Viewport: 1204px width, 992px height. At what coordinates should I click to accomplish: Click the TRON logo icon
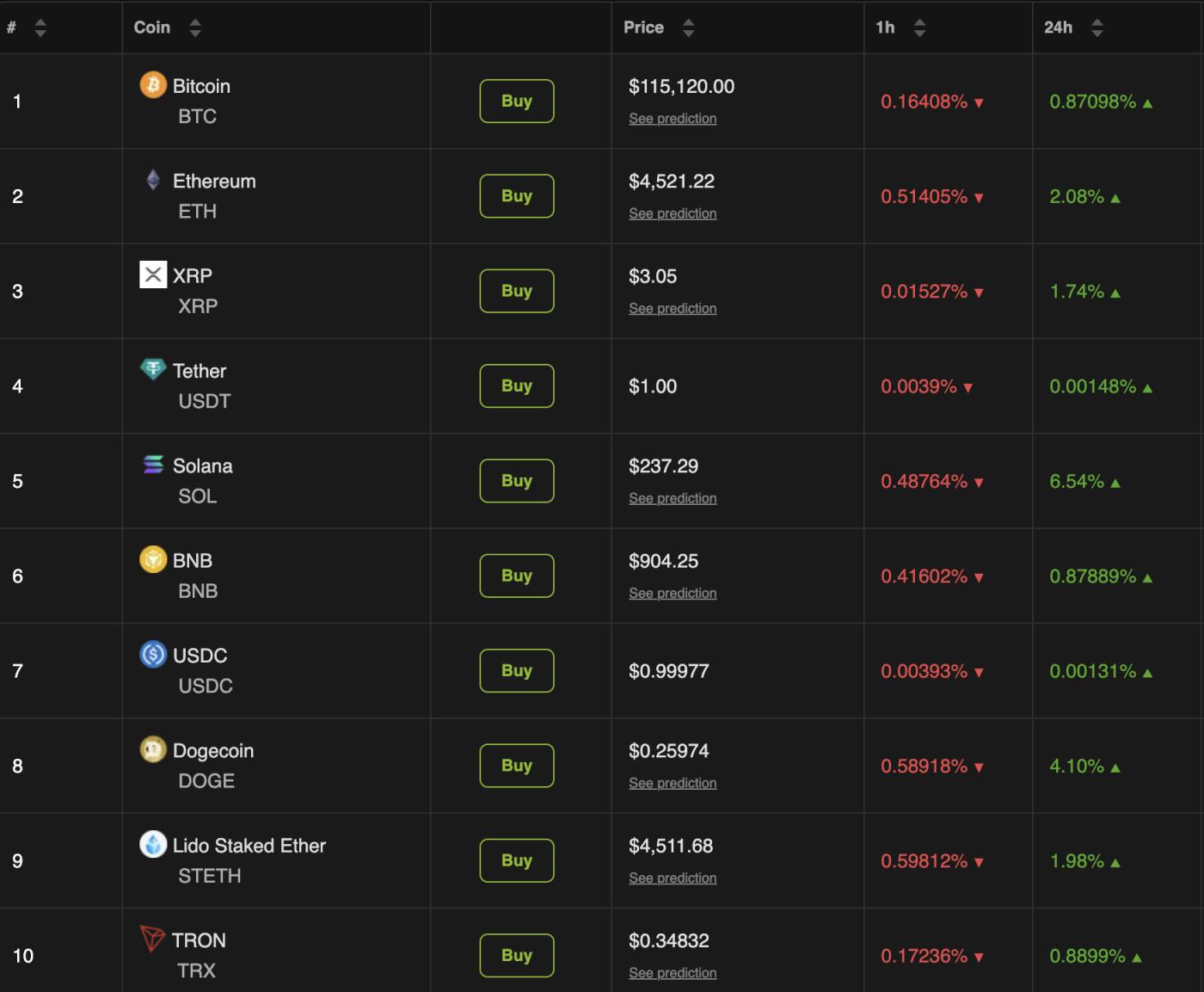tap(152, 939)
